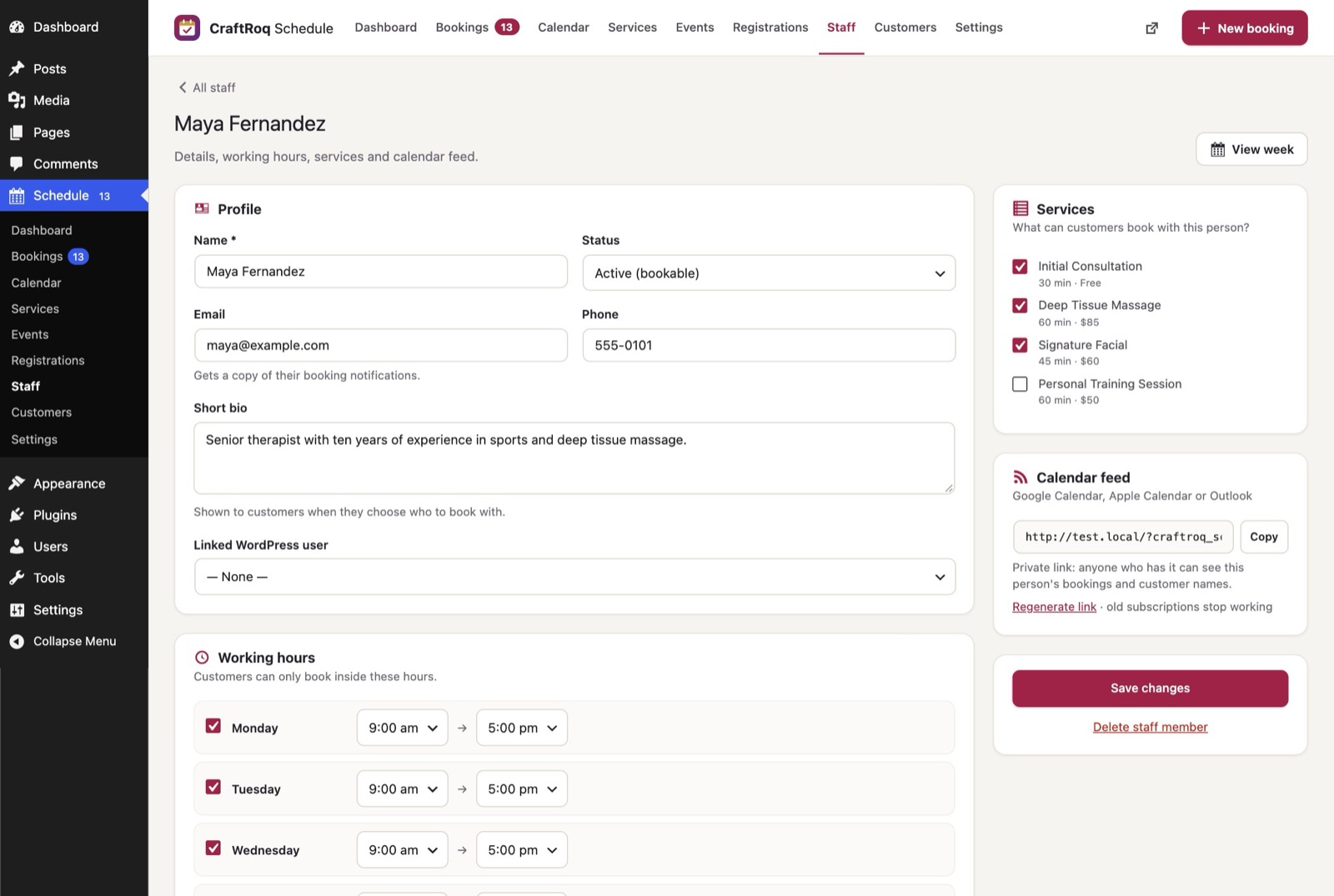Uncheck the Signature Facial service

(1020, 345)
